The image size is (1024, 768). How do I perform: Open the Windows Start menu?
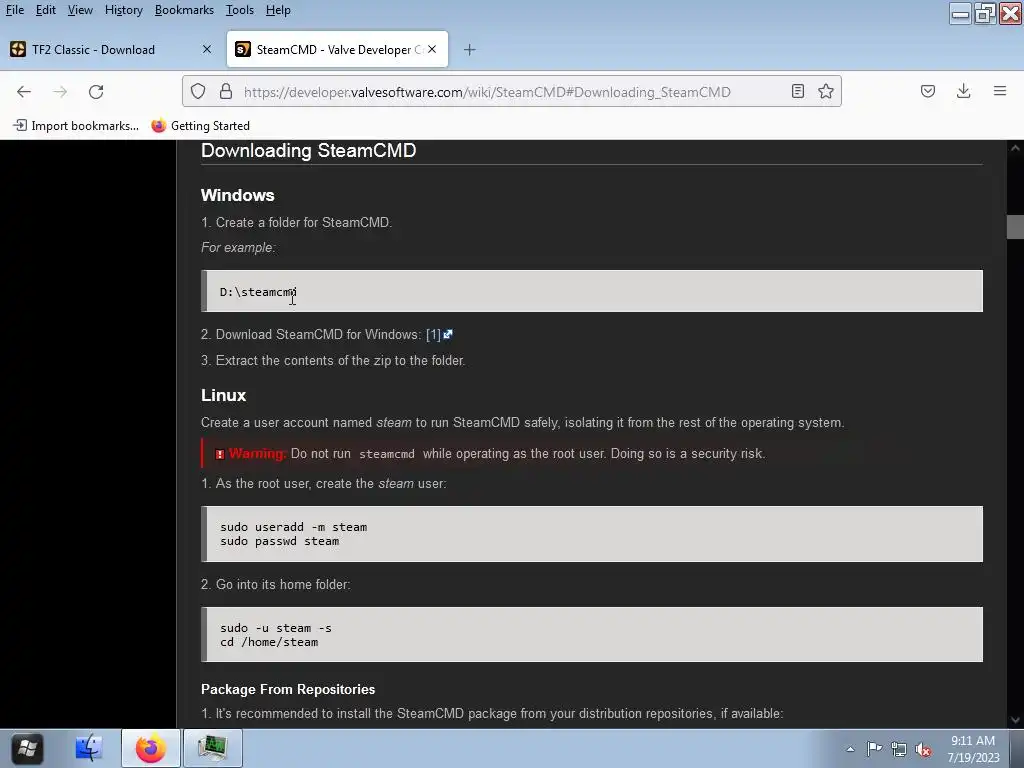point(27,748)
